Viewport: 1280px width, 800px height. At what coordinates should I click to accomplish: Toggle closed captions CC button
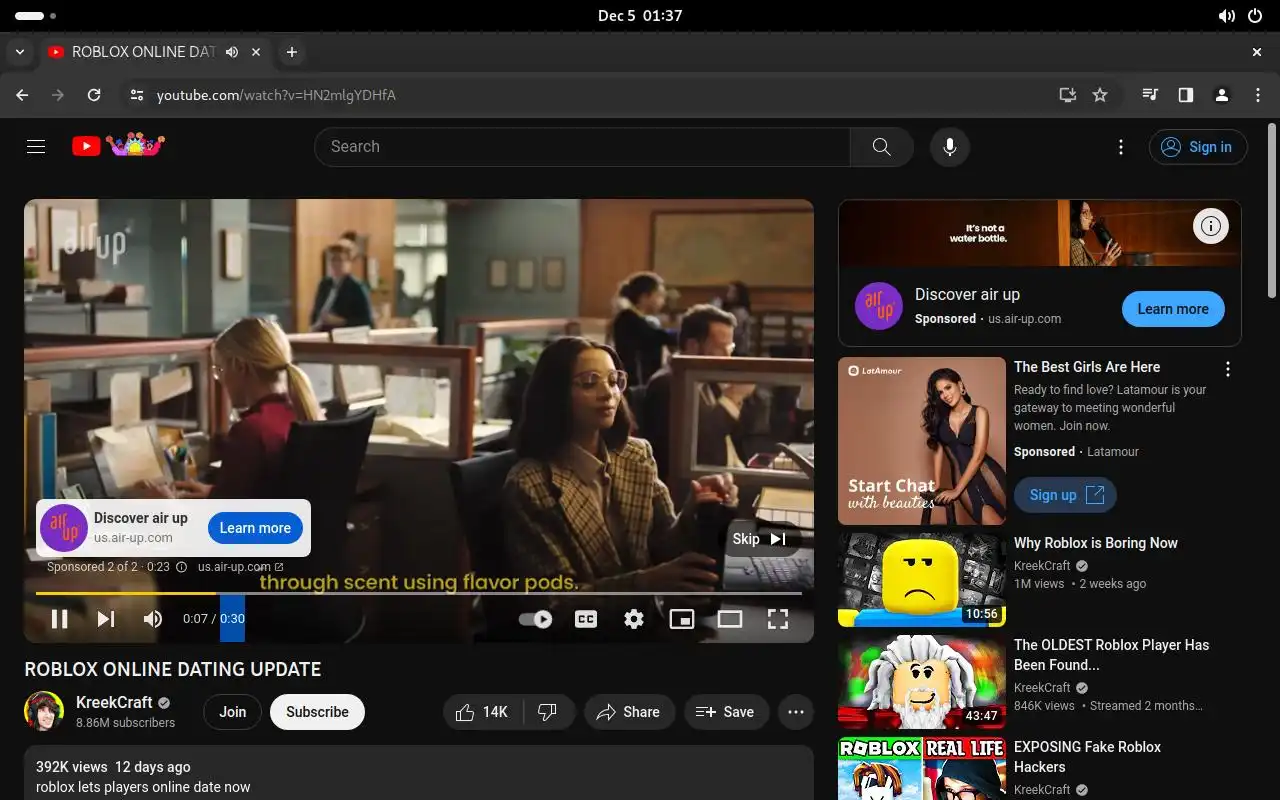click(586, 619)
